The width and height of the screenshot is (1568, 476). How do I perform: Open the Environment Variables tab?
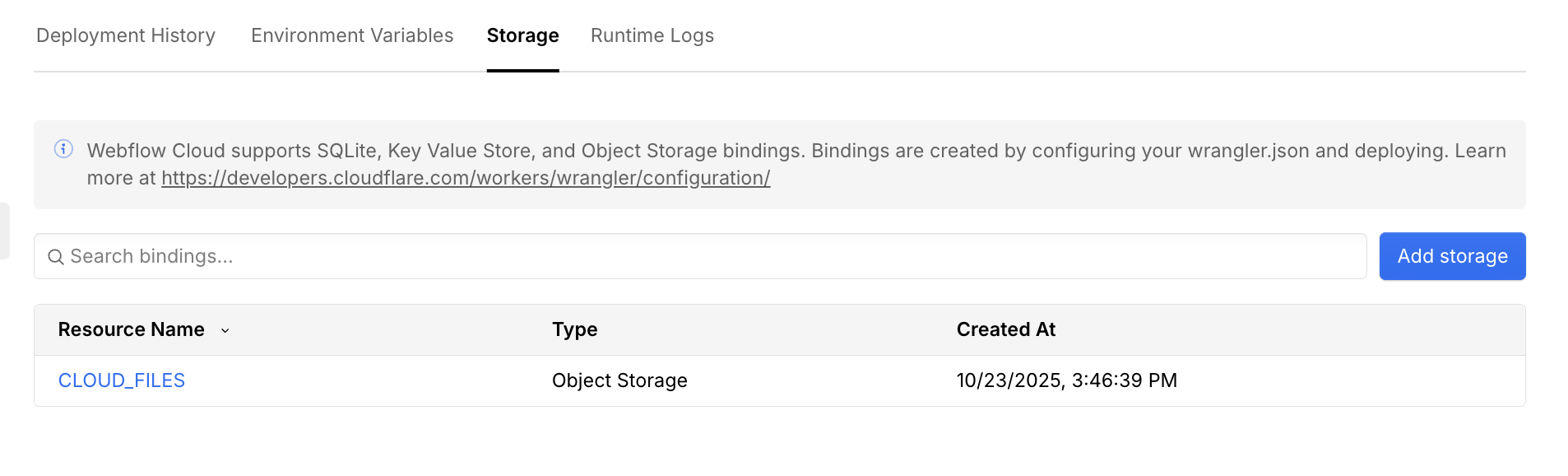(351, 35)
